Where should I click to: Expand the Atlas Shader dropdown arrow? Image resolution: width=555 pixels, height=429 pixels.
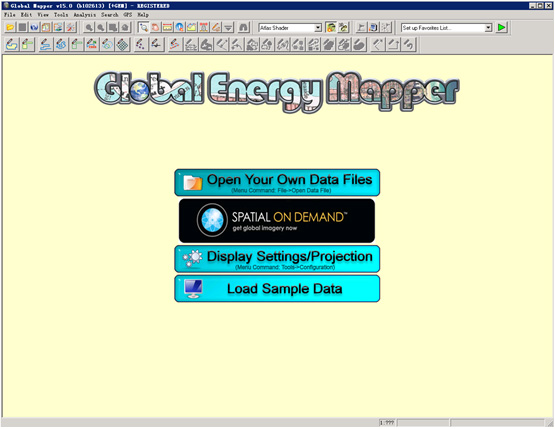[x=318, y=28]
